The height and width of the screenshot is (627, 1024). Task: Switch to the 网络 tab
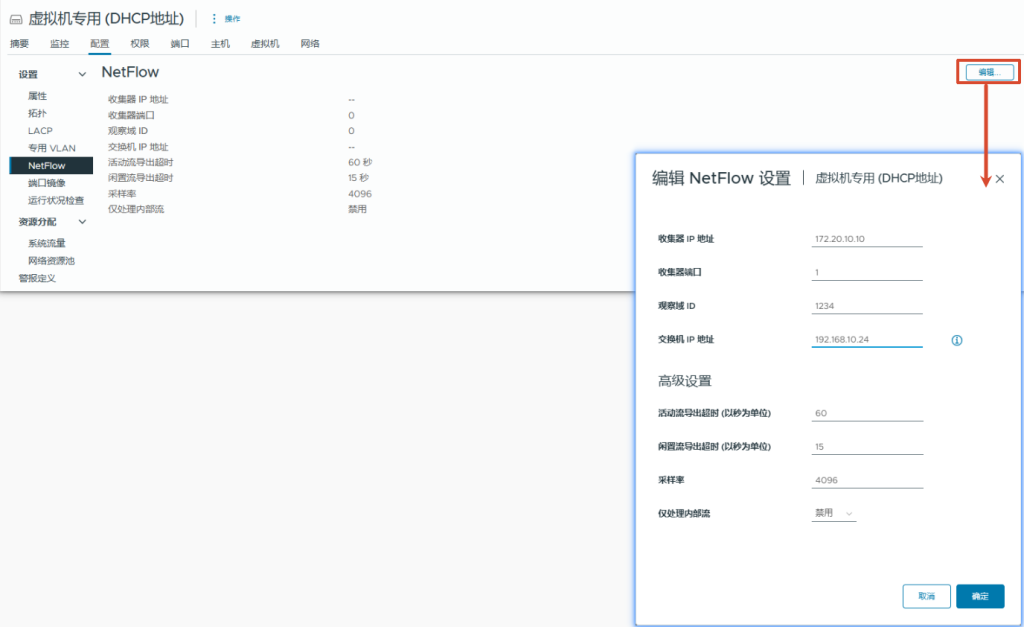click(307, 43)
